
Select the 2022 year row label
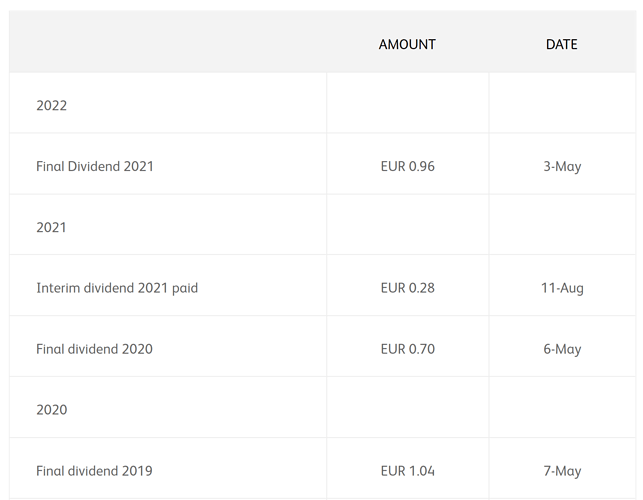click(51, 105)
